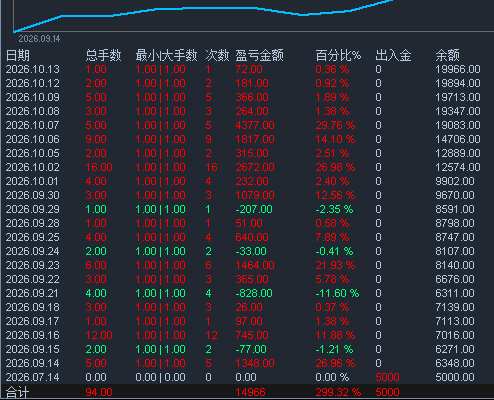The image size is (494, 400).
Task: Click percentage 21.93 %
Action: (335, 265)
